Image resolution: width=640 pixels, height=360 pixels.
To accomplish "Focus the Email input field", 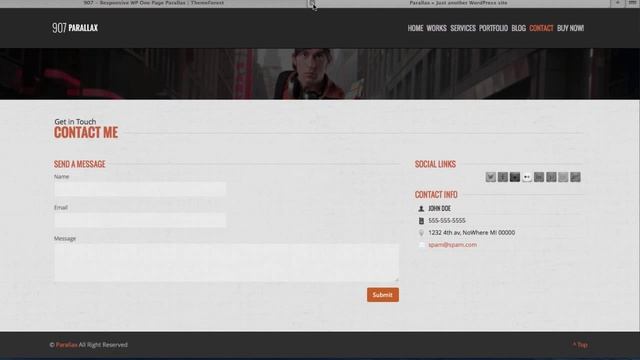I will tap(140, 220).
